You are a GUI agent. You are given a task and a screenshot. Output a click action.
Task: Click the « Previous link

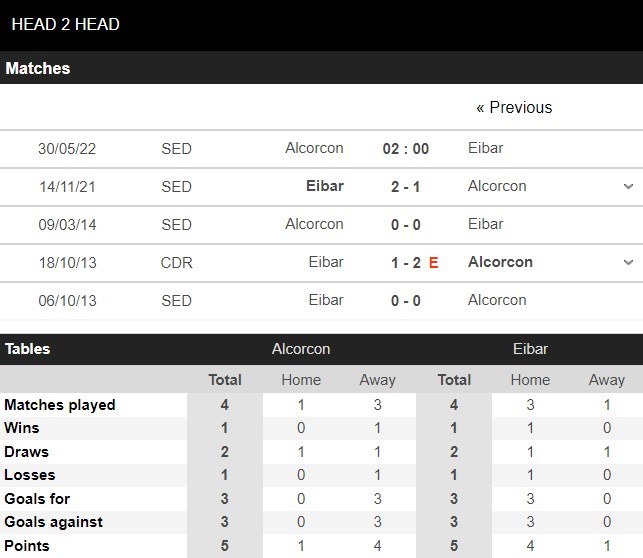(x=514, y=107)
